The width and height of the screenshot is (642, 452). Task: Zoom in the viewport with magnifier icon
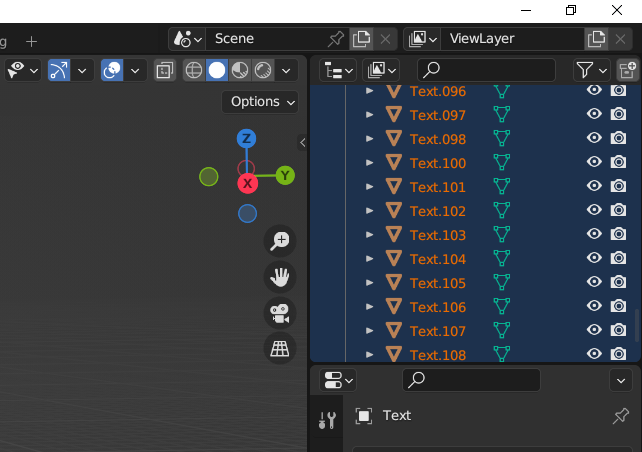point(280,241)
